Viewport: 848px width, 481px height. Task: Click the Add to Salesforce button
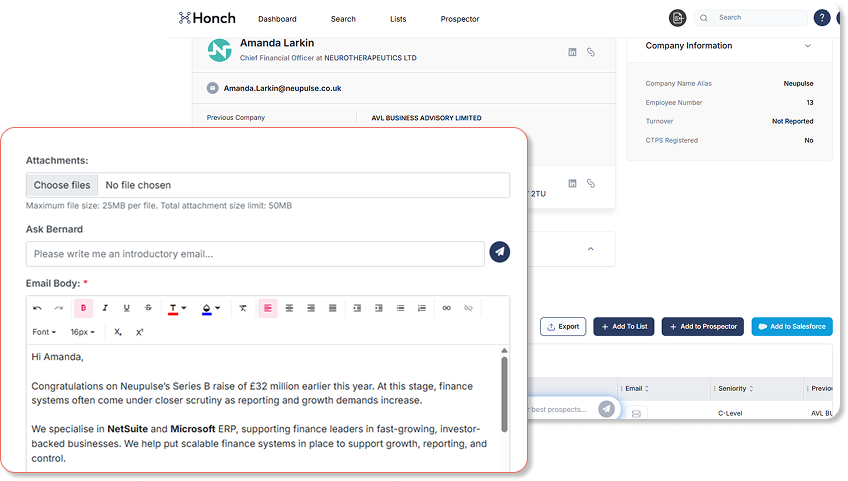[792, 326]
